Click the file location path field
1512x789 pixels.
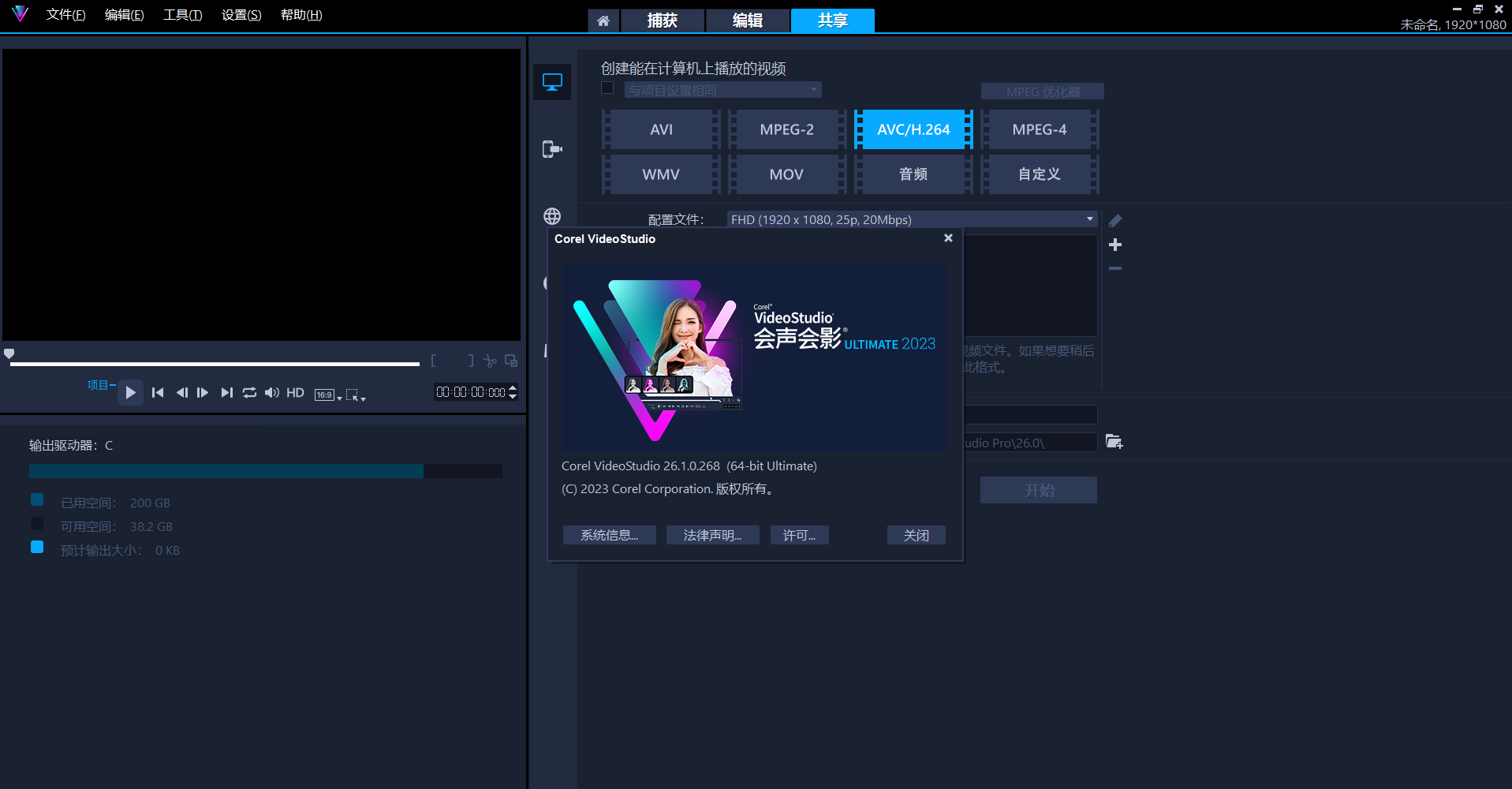tap(1030, 443)
